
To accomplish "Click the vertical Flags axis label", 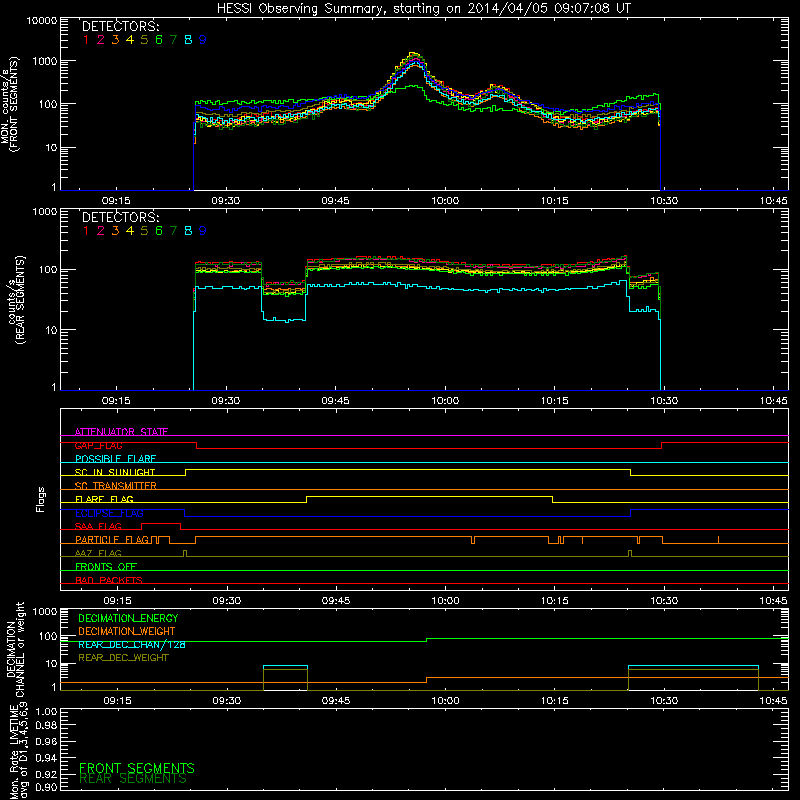I will [x=40, y=499].
